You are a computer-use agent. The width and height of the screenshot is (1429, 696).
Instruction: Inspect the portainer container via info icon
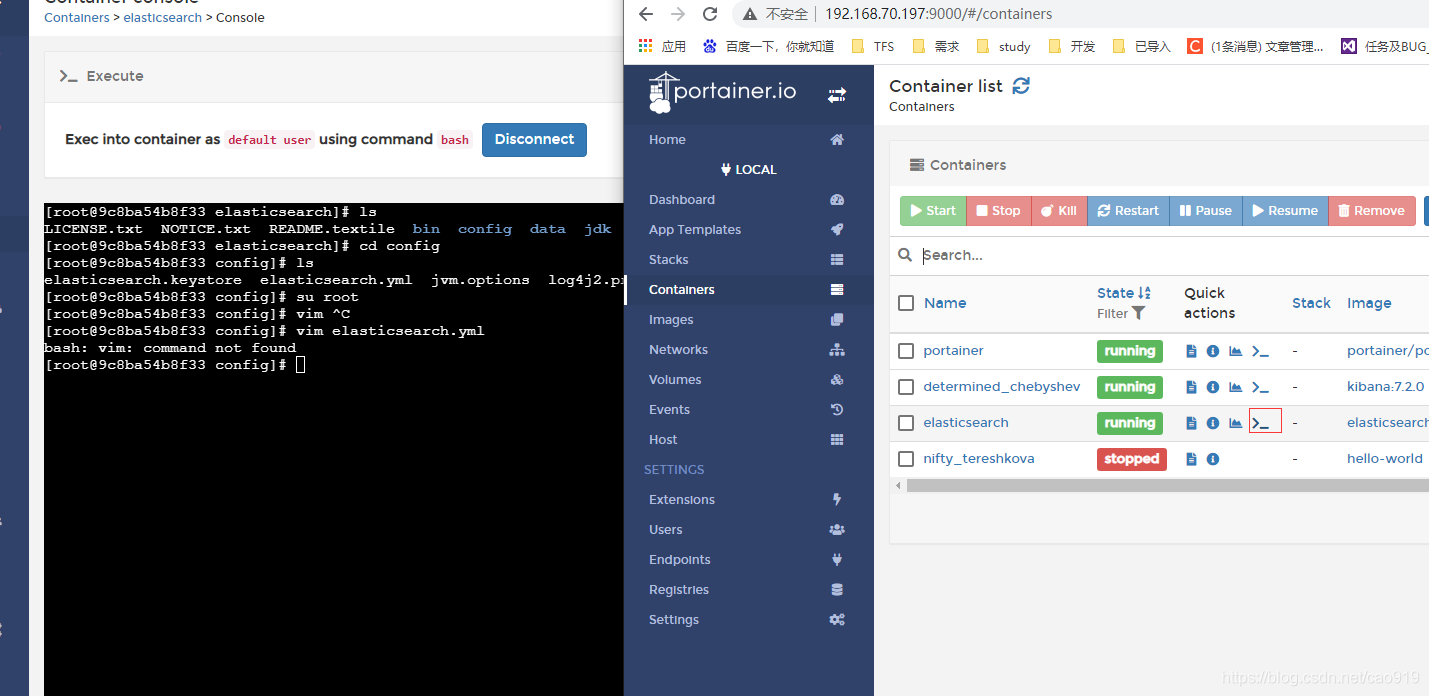click(1213, 351)
